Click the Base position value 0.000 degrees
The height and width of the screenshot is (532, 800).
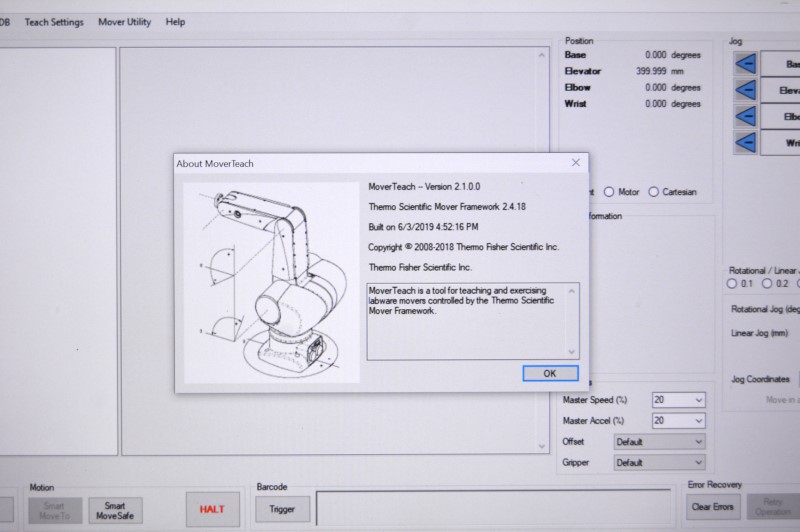672,55
